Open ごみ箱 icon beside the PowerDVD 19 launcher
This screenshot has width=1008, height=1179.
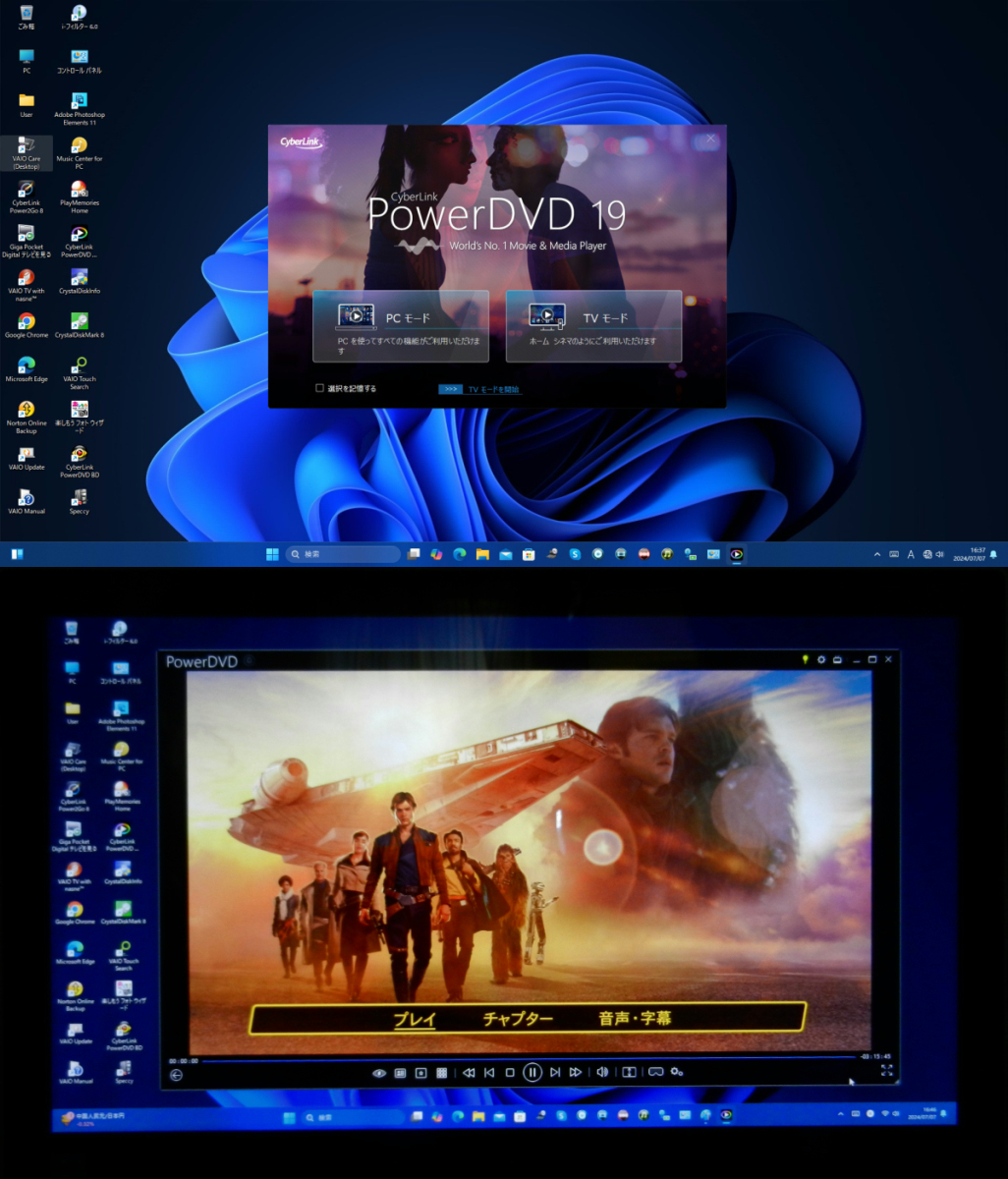tap(27, 17)
